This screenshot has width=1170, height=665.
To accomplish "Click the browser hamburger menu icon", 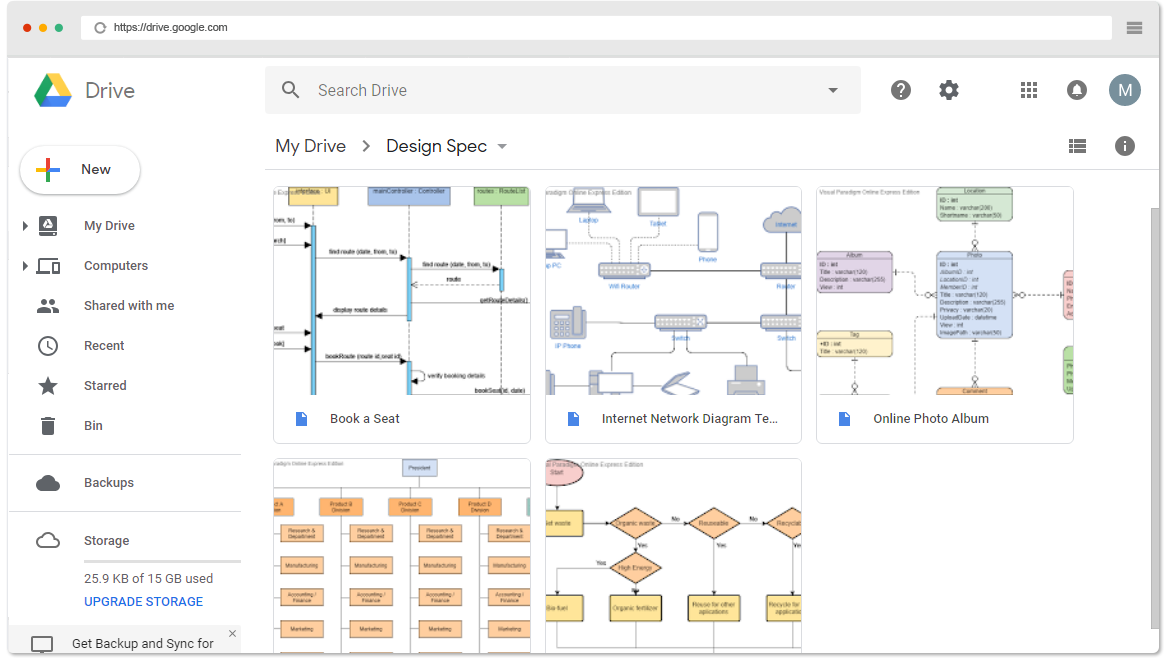I will click(x=1134, y=28).
